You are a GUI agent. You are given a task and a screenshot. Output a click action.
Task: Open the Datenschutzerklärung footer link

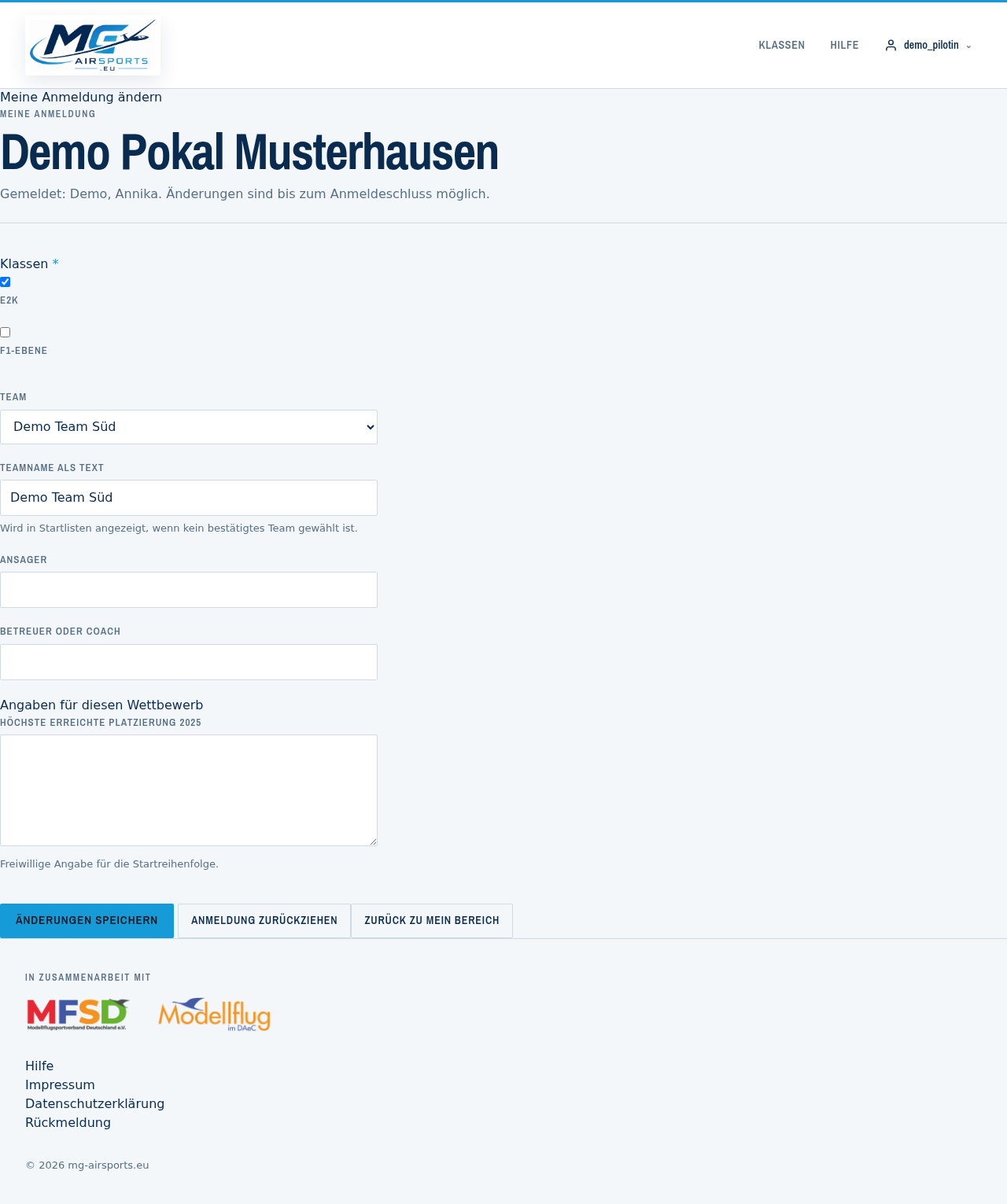(x=94, y=1103)
